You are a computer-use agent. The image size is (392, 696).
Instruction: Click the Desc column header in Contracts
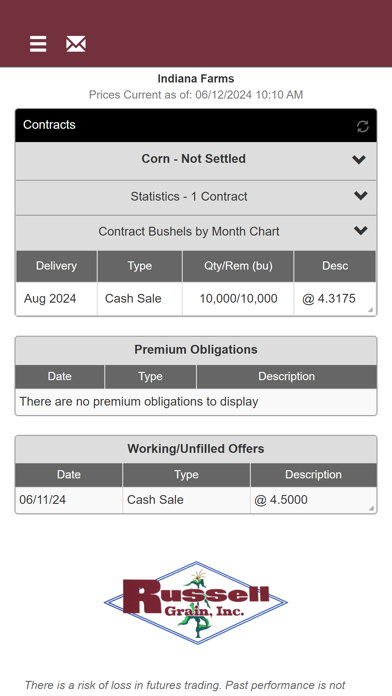[x=335, y=266]
